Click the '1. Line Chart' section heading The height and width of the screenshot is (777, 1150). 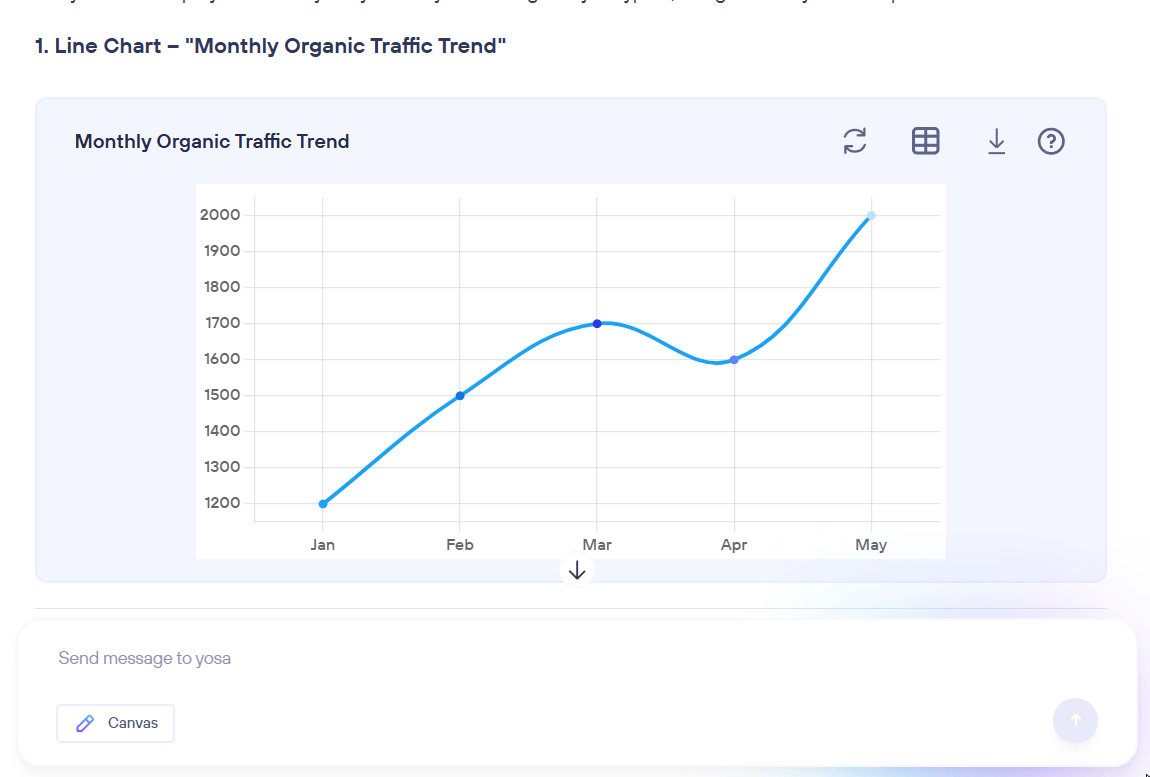tap(270, 46)
